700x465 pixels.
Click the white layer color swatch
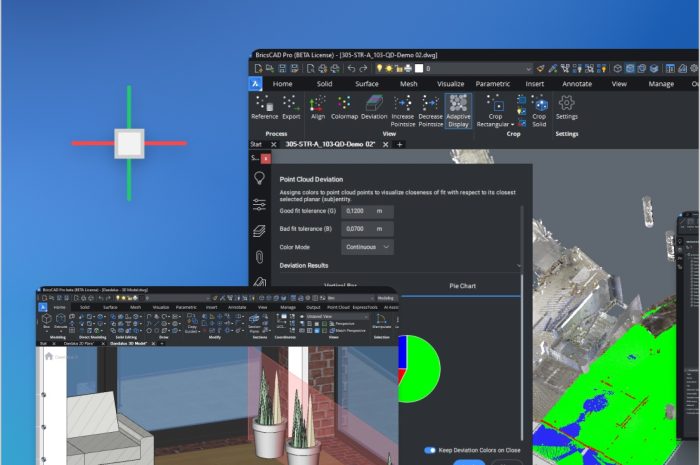pos(419,68)
